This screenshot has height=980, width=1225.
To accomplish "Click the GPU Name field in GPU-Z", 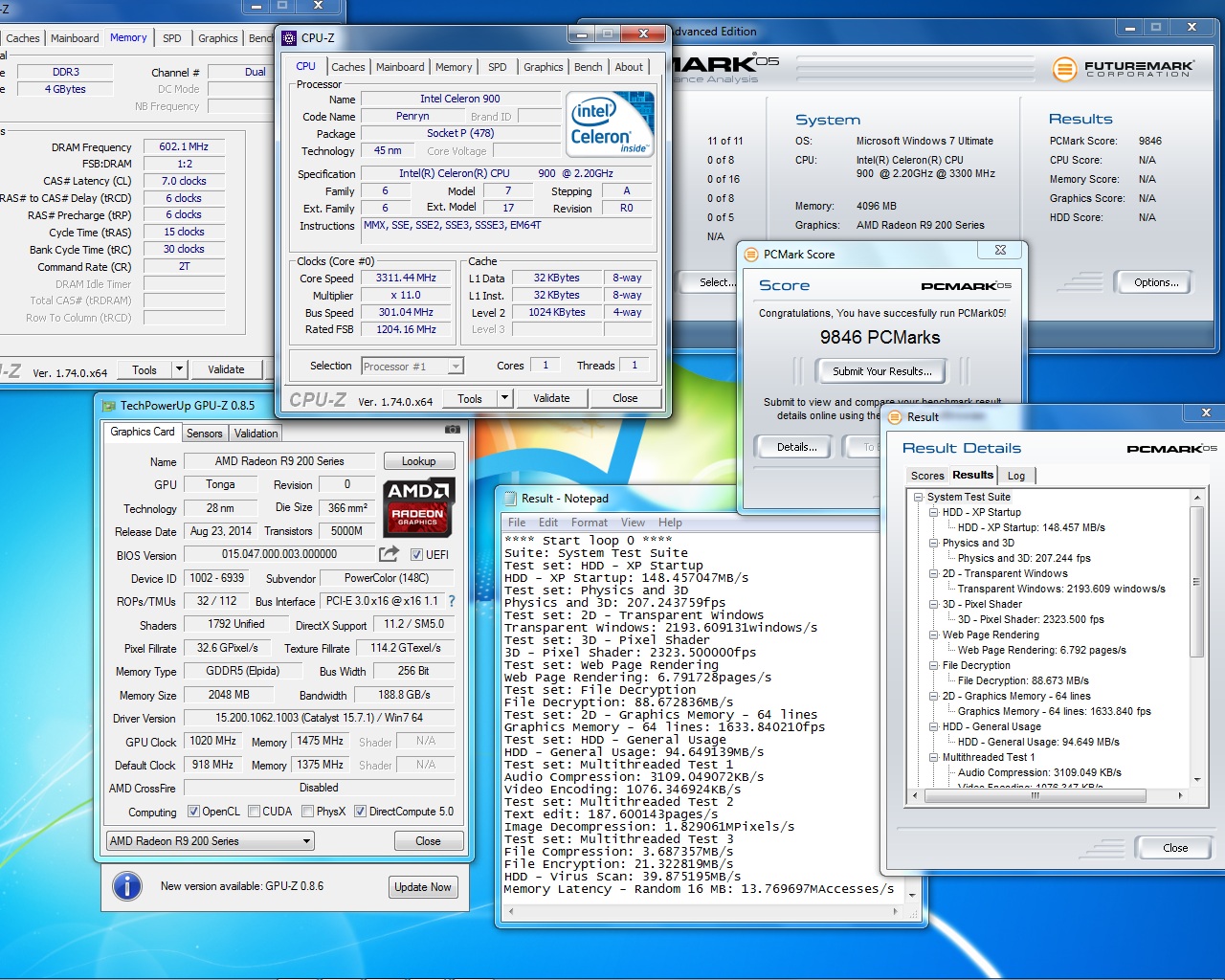I will tap(279, 461).
